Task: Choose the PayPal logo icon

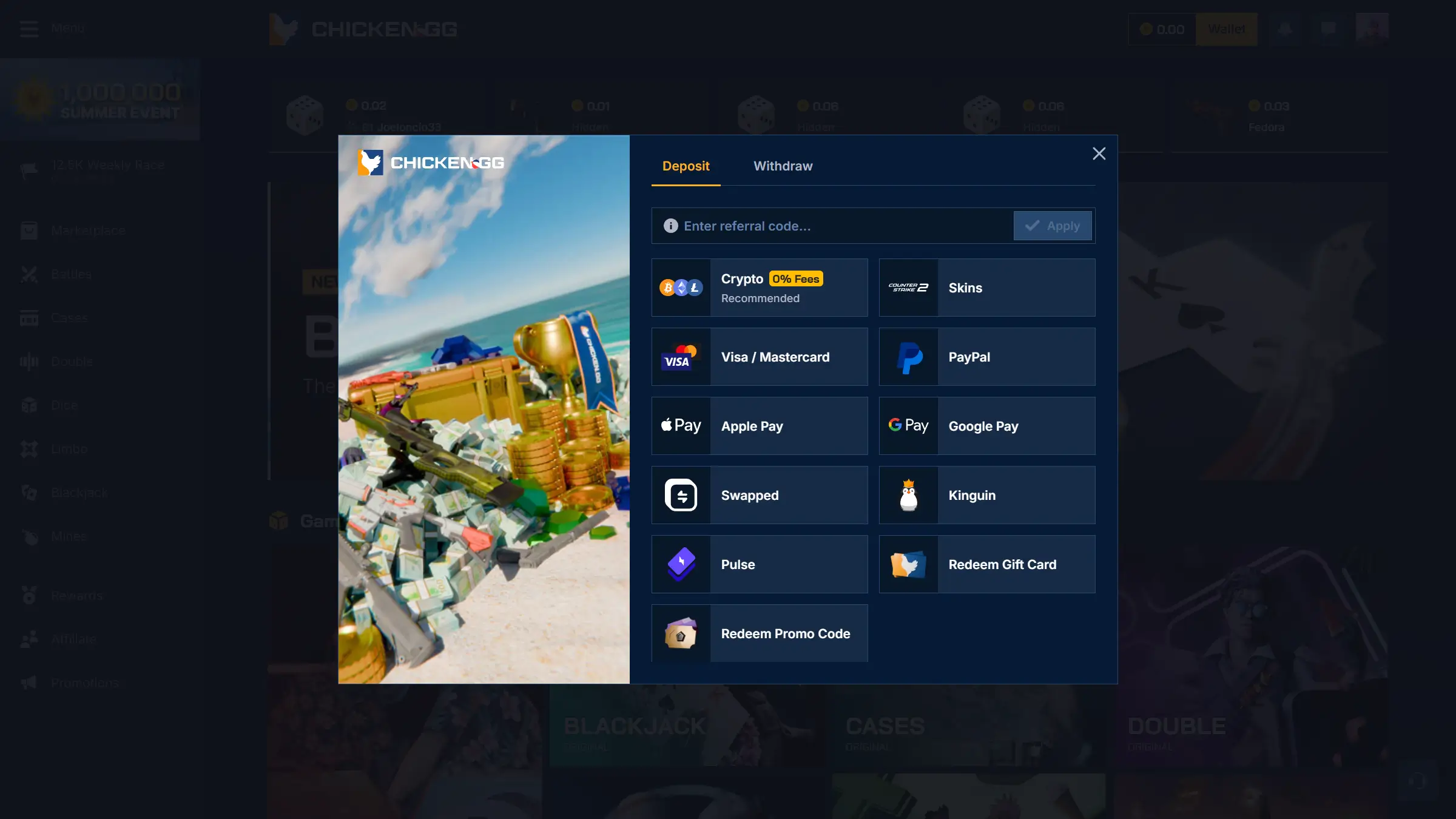Action: click(x=908, y=357)
